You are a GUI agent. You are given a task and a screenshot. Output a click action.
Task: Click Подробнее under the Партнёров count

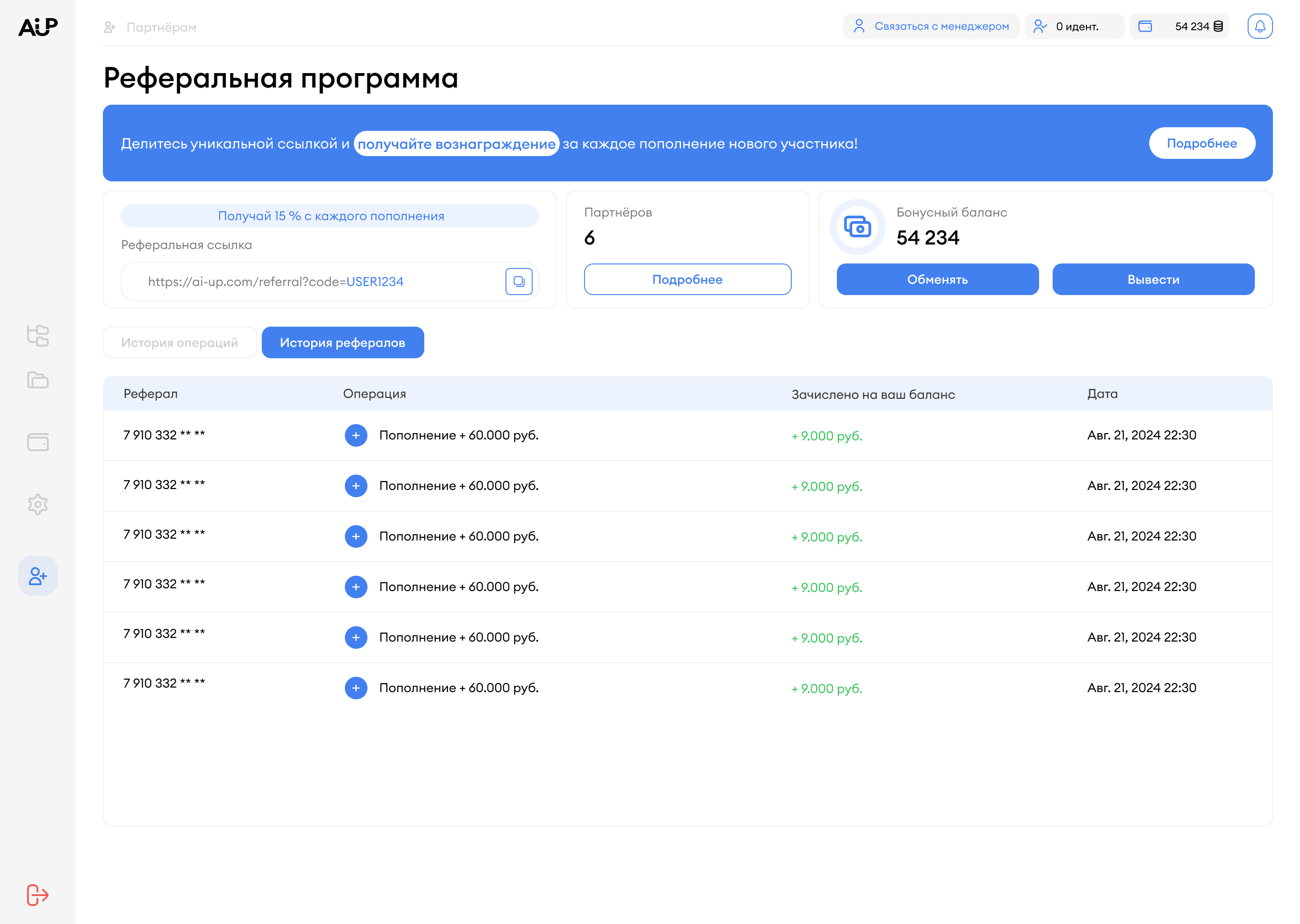click(687, 279)
